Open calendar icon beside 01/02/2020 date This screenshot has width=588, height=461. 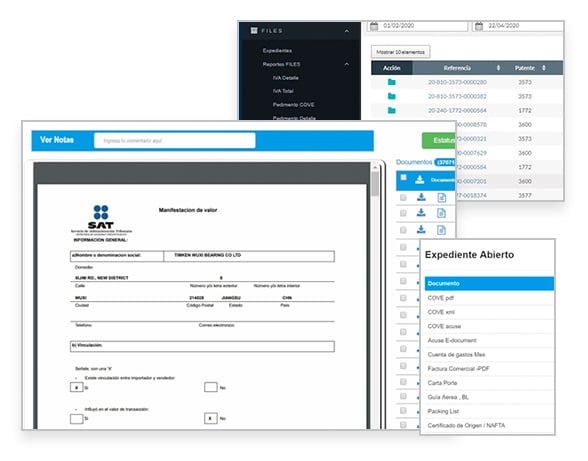(374, 26)
